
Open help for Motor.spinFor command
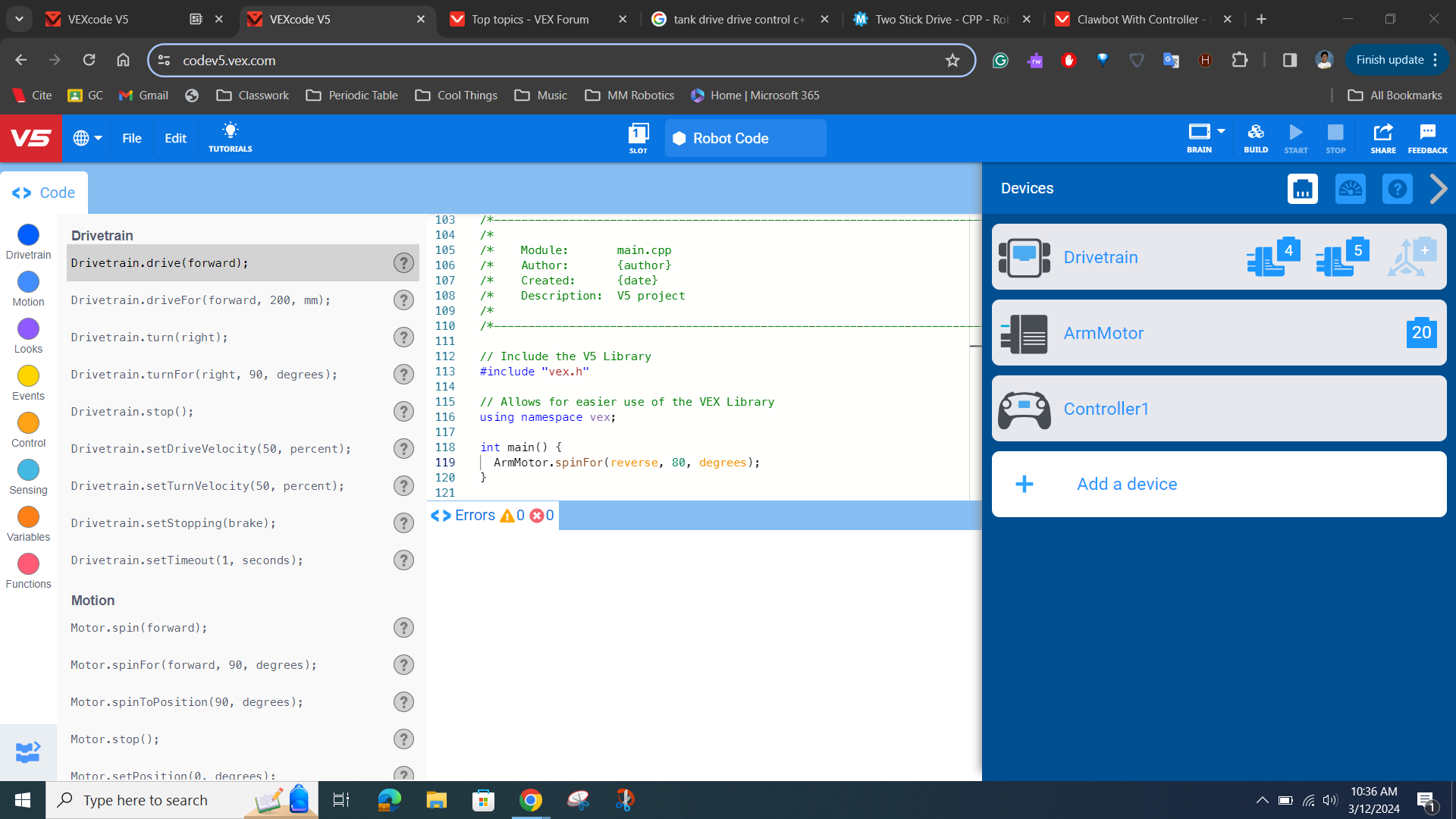pyautogui.click(x=403, y=665)
